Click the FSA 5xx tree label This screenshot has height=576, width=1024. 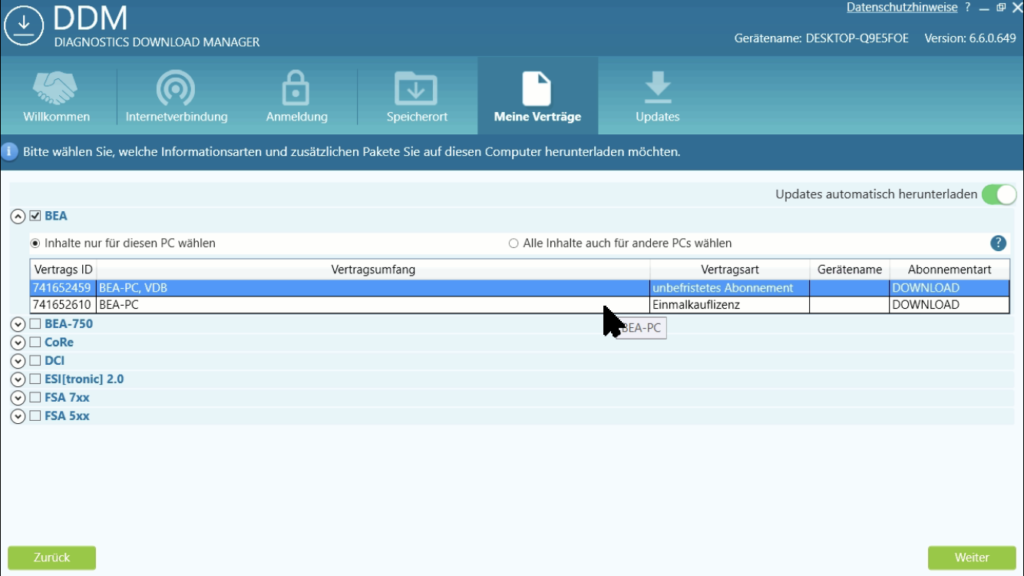tap(67, 415)
